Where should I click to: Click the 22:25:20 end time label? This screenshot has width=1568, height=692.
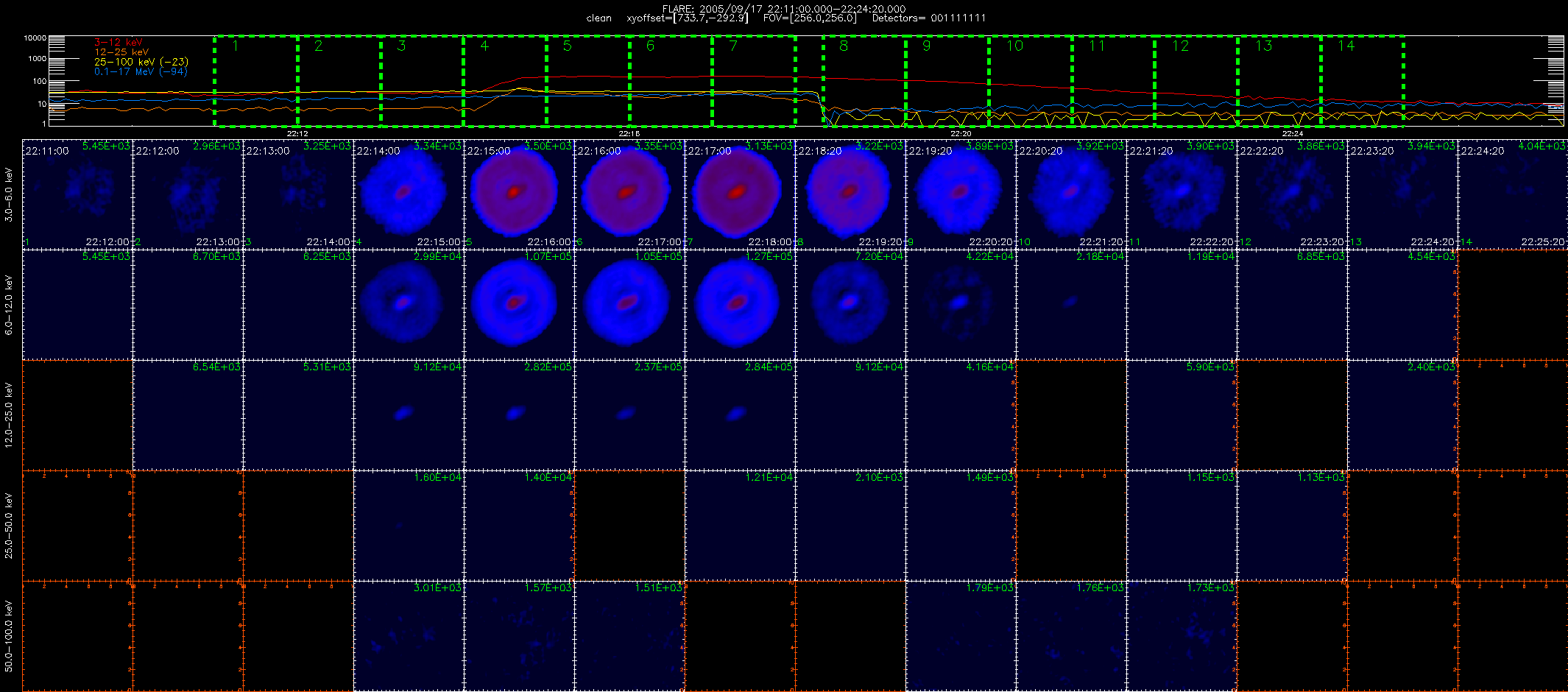click(x=1543, y=242)
